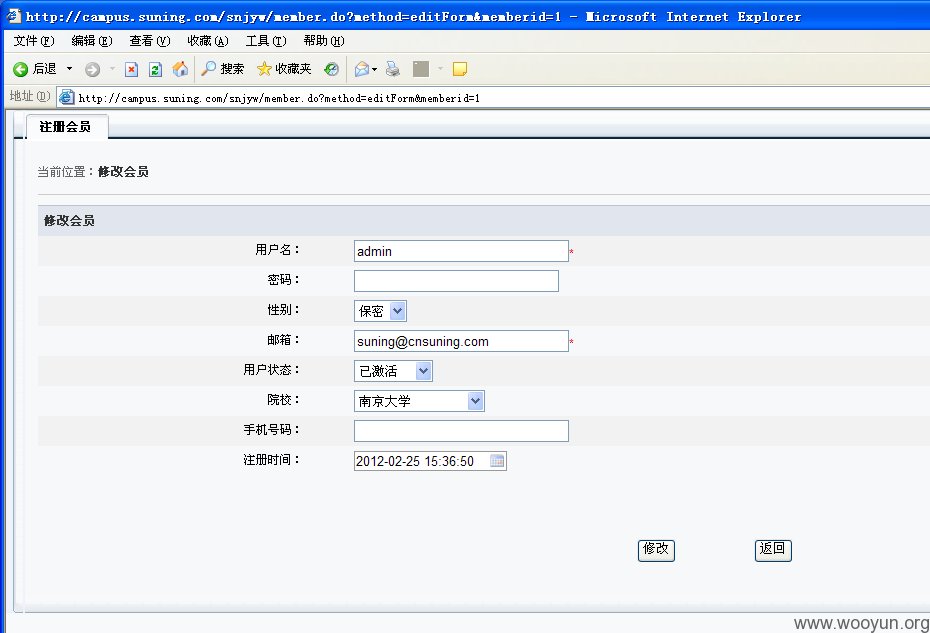Click the History toolbar icon
930x633 pixels.
point(332,69)
